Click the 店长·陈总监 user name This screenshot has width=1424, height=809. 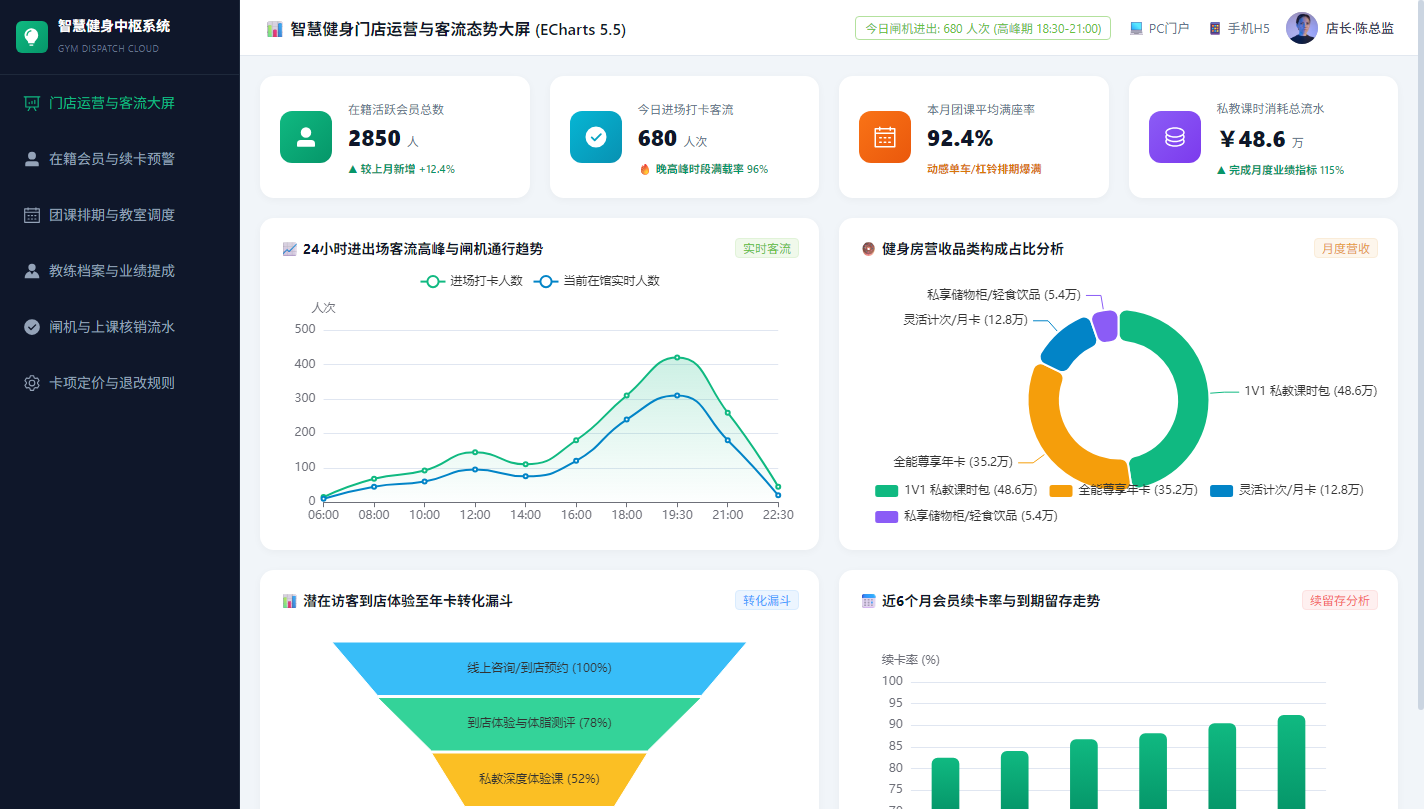point(1359,29)
